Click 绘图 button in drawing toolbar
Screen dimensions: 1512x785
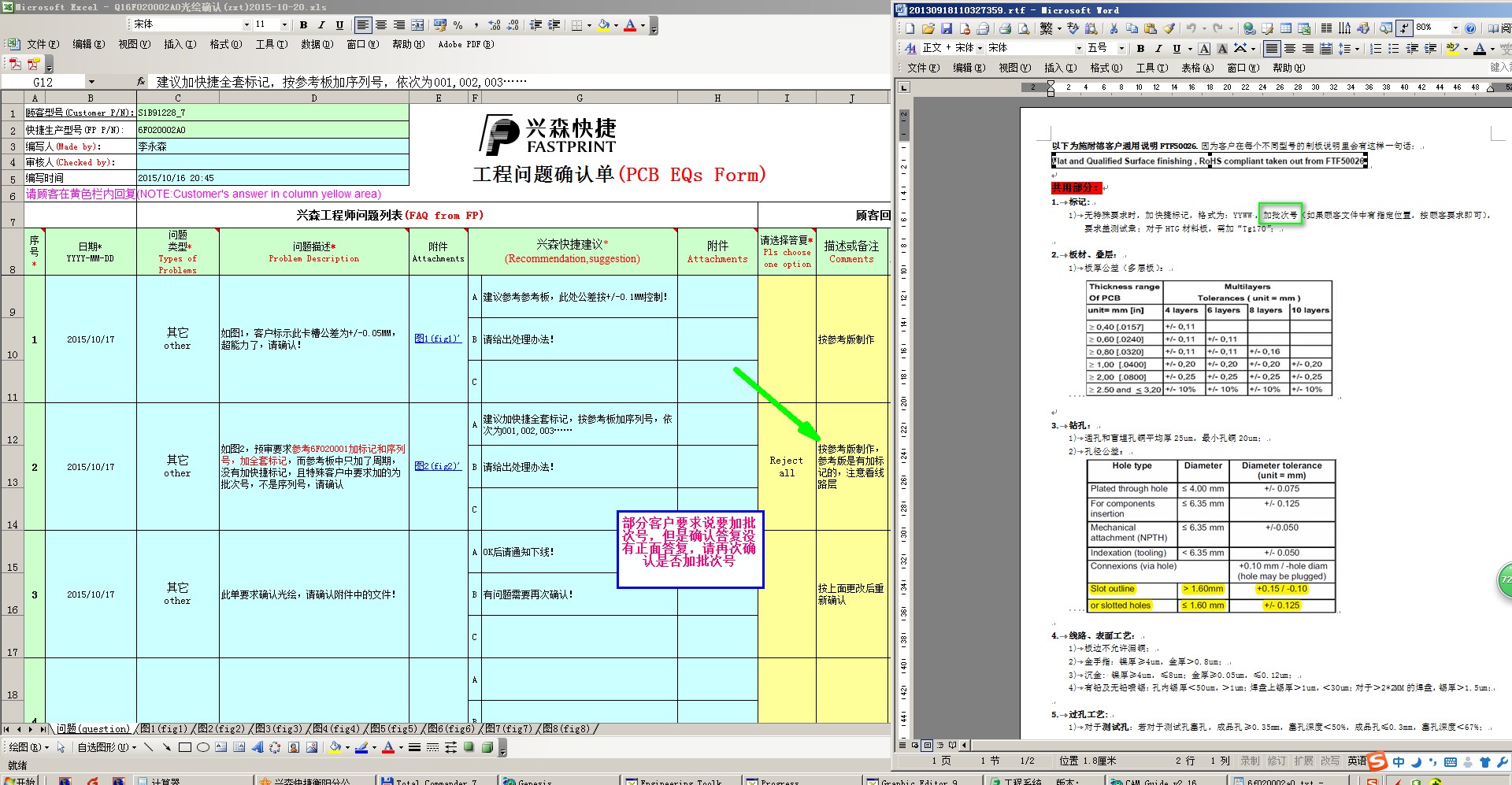click(28, 747)
